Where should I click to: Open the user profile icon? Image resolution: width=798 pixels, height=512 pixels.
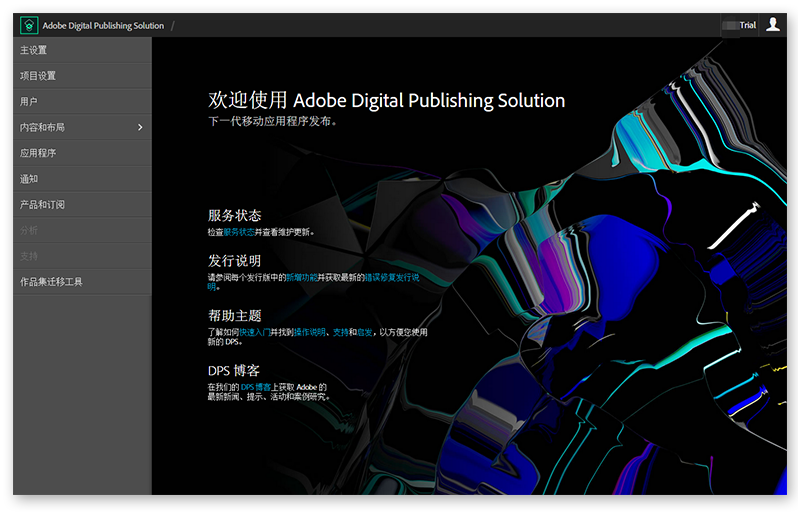tap(773, 24)
